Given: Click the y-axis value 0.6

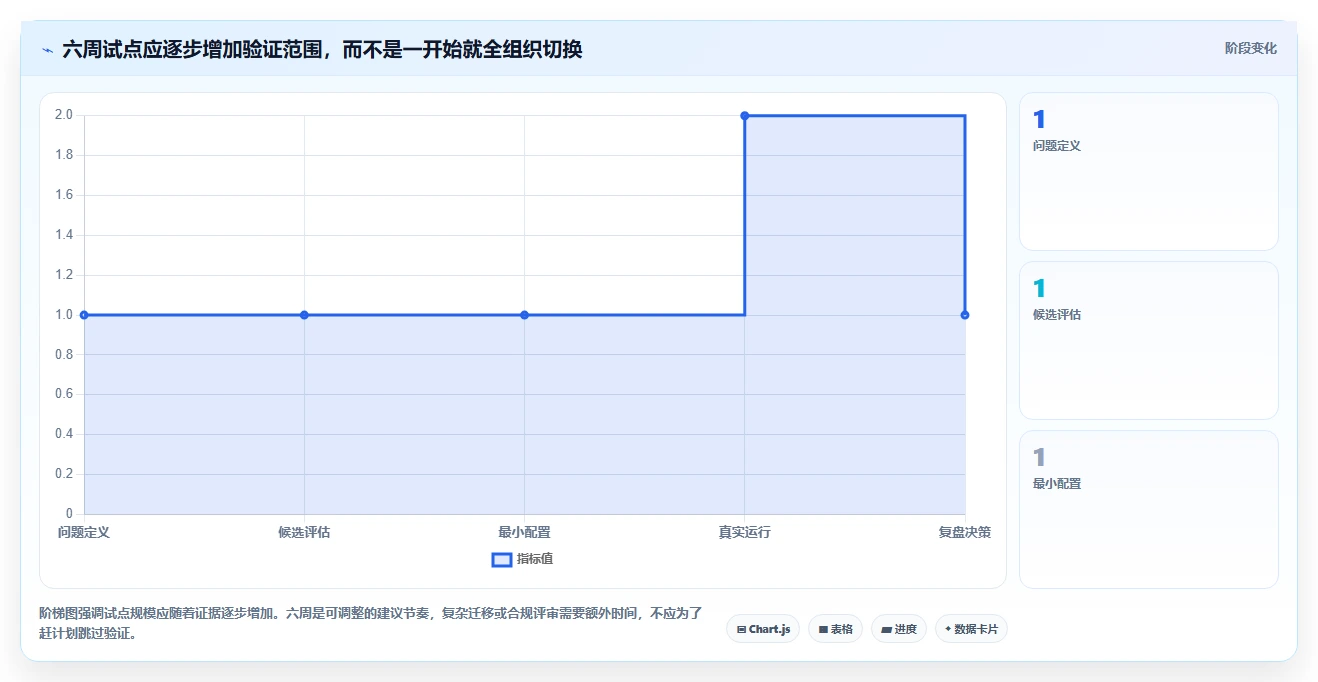Looking at the screenshot, I should point(64,394).
